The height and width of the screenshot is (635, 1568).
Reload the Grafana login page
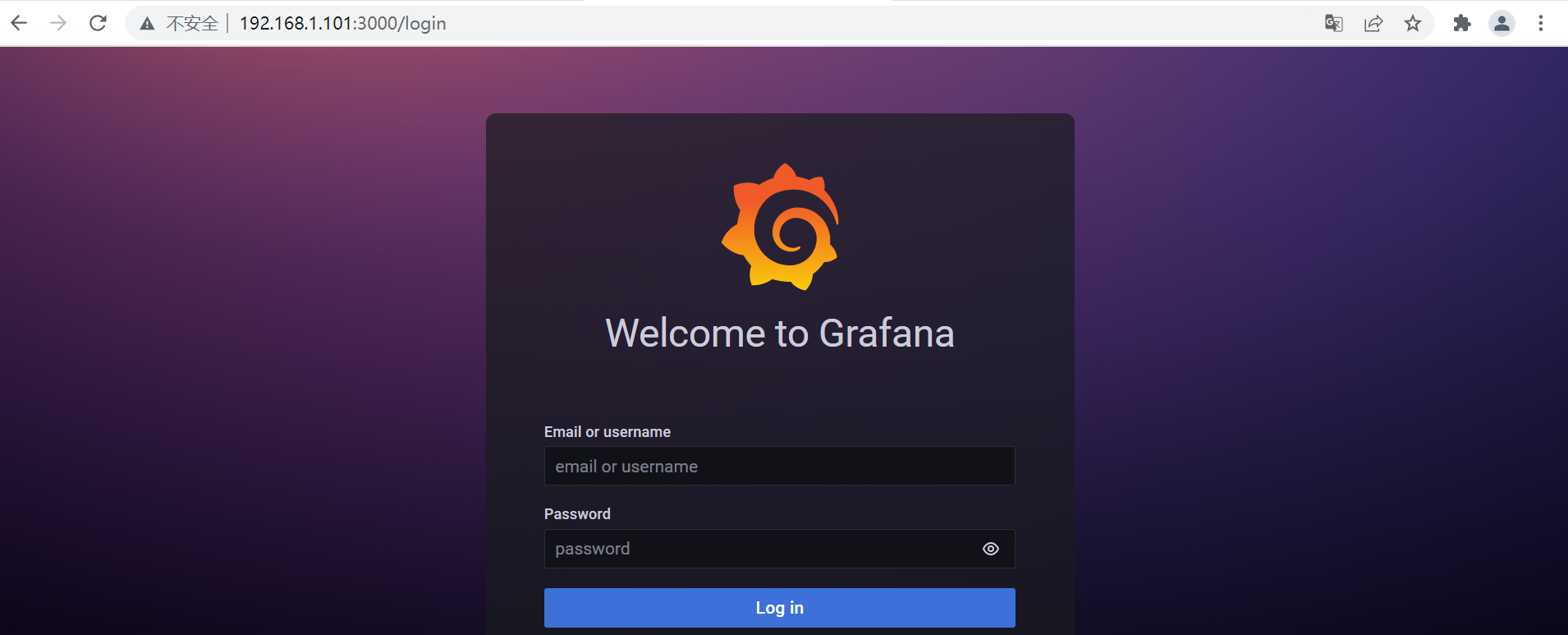(98, 23)
